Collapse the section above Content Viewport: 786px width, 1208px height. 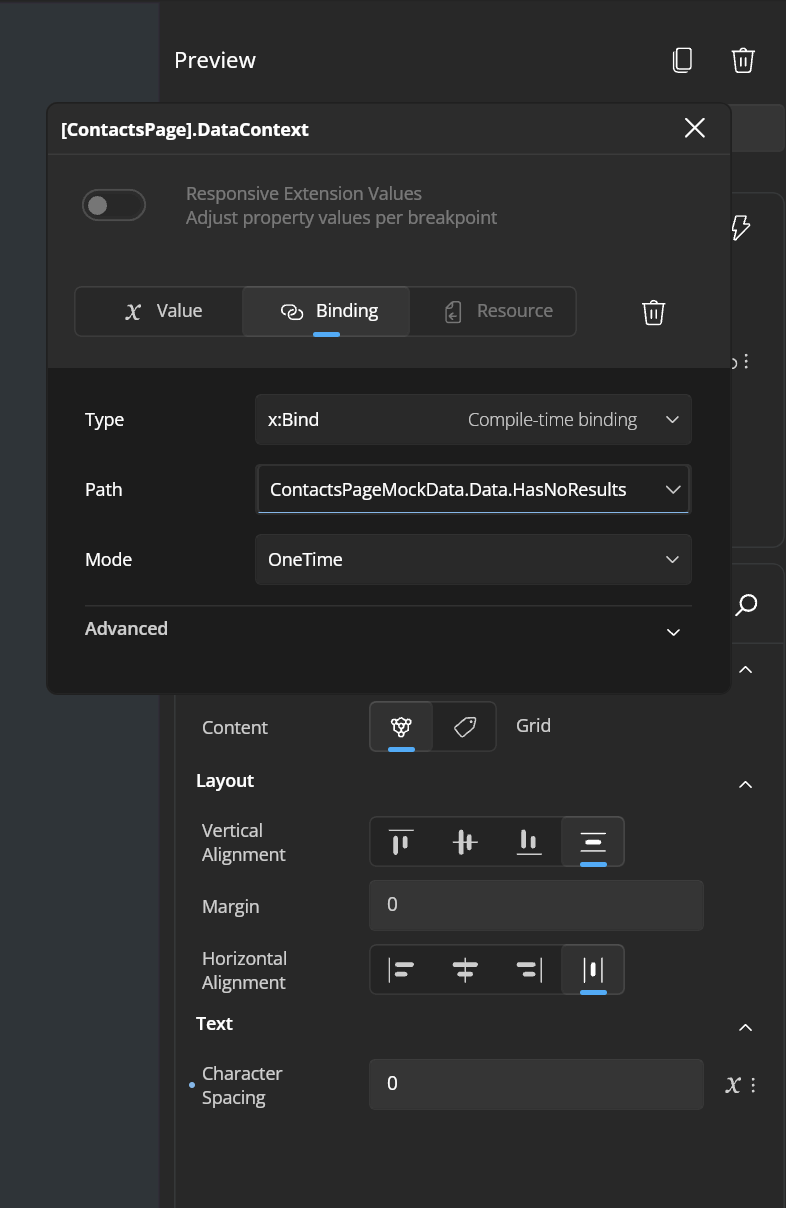coord(745,670)
